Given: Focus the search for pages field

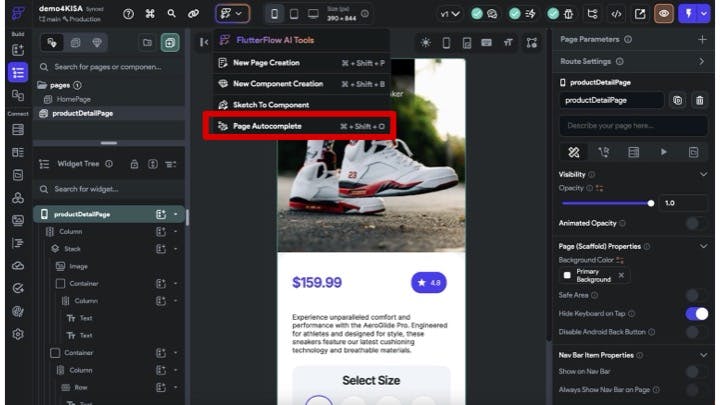Looking at the screenshot, I should pos(109,67).
